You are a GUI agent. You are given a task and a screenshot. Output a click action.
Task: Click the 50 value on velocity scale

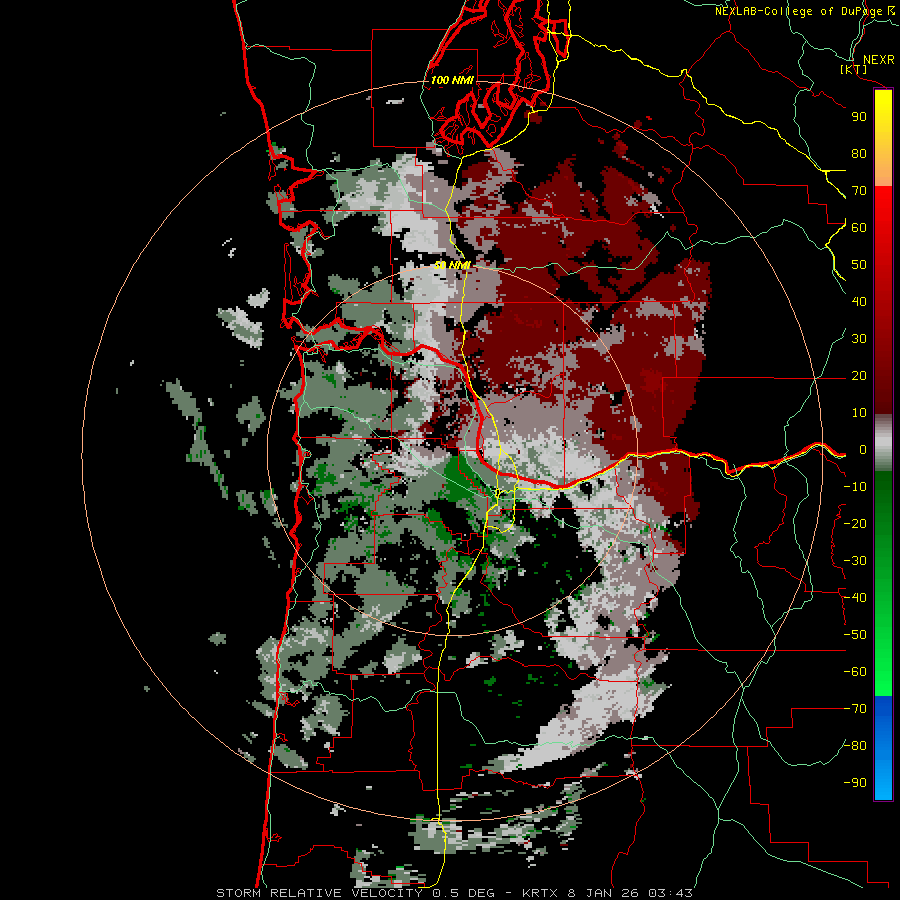(x=859, y=265)
